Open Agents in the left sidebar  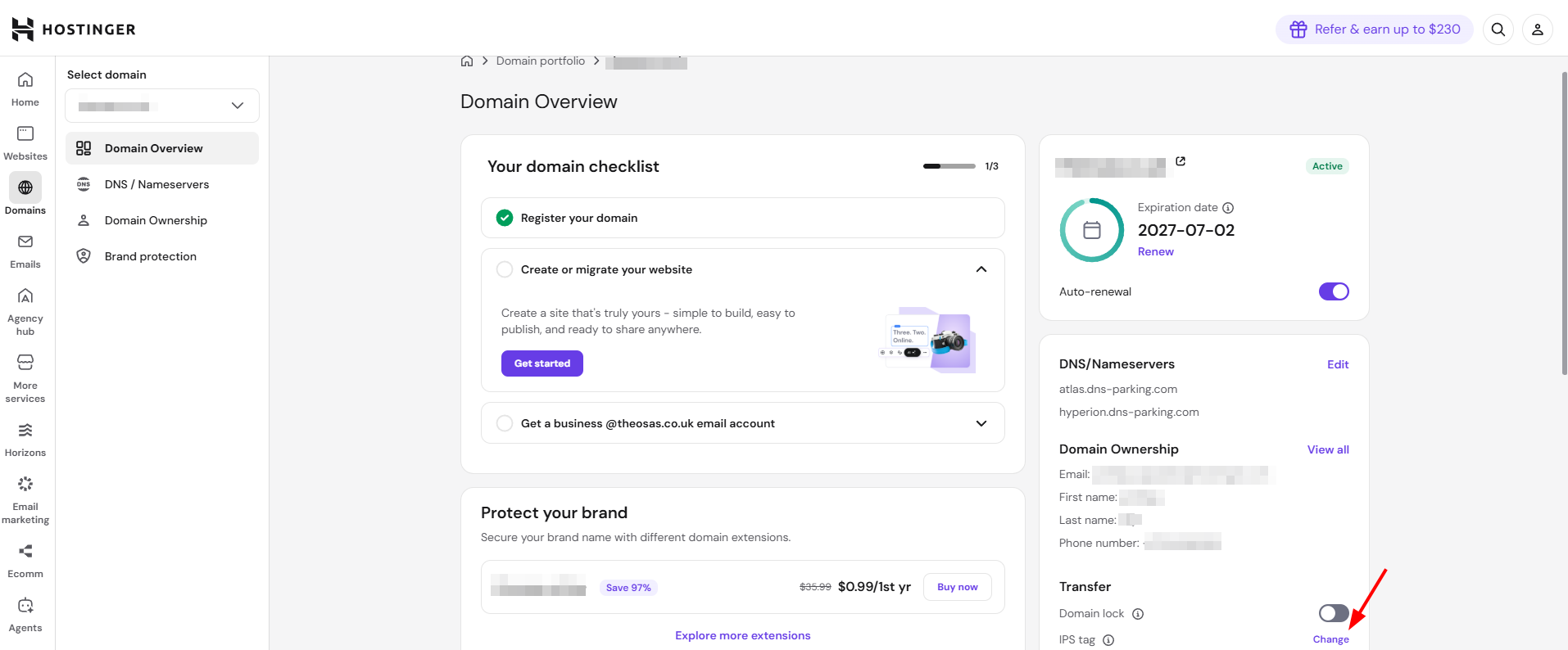click(25, 615)
